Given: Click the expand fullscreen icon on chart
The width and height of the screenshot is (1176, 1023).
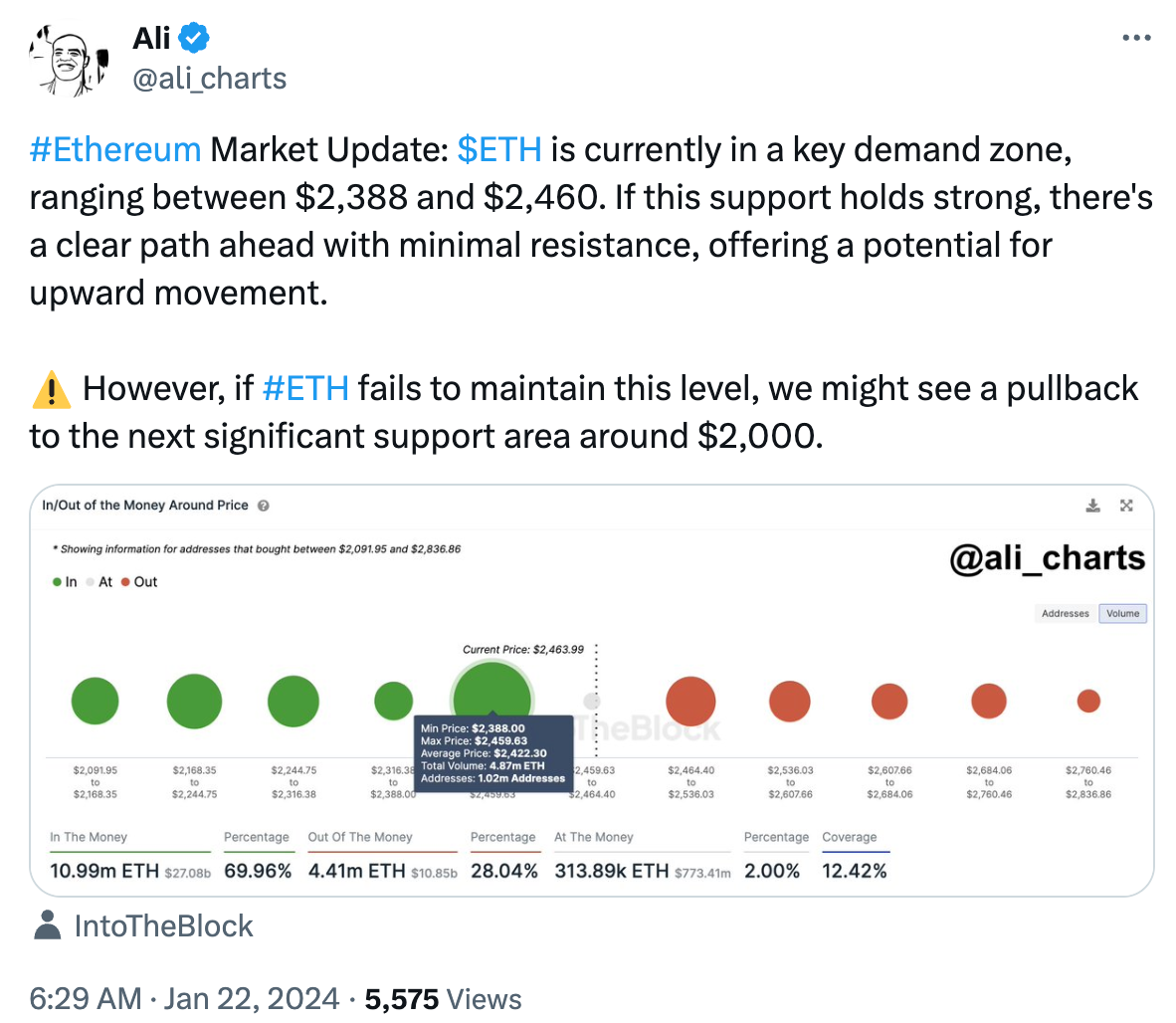Looking at the screenshot, I should 1126,506.
